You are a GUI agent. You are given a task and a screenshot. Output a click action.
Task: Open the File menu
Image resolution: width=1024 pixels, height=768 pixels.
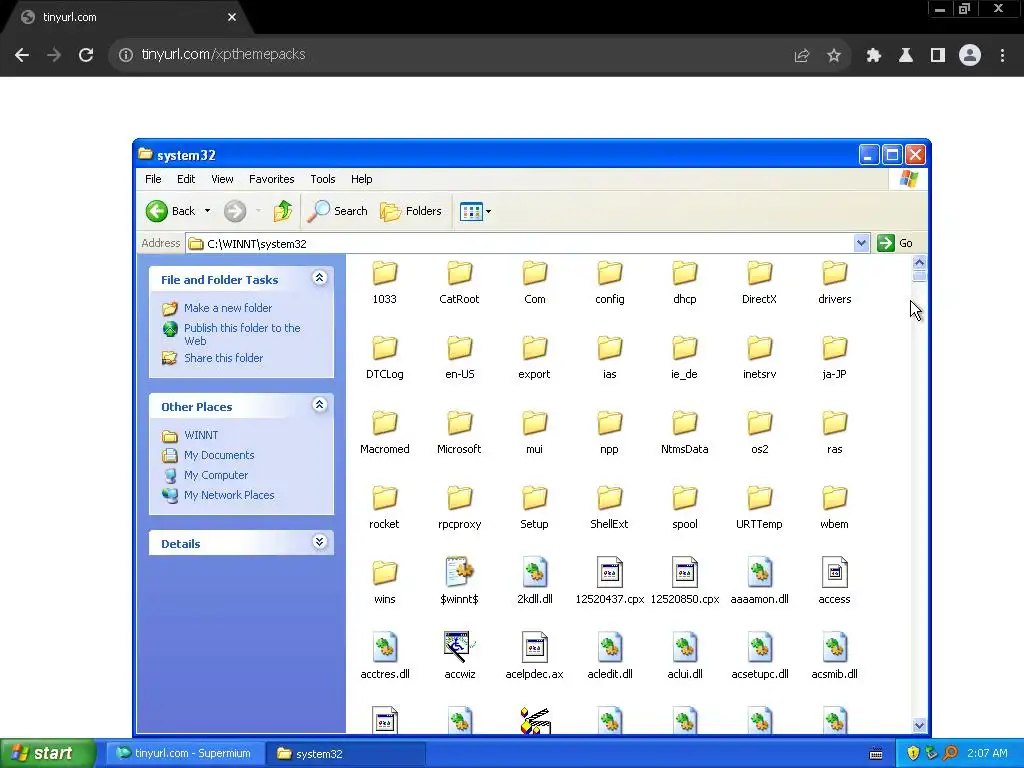(x=153, y=179)
